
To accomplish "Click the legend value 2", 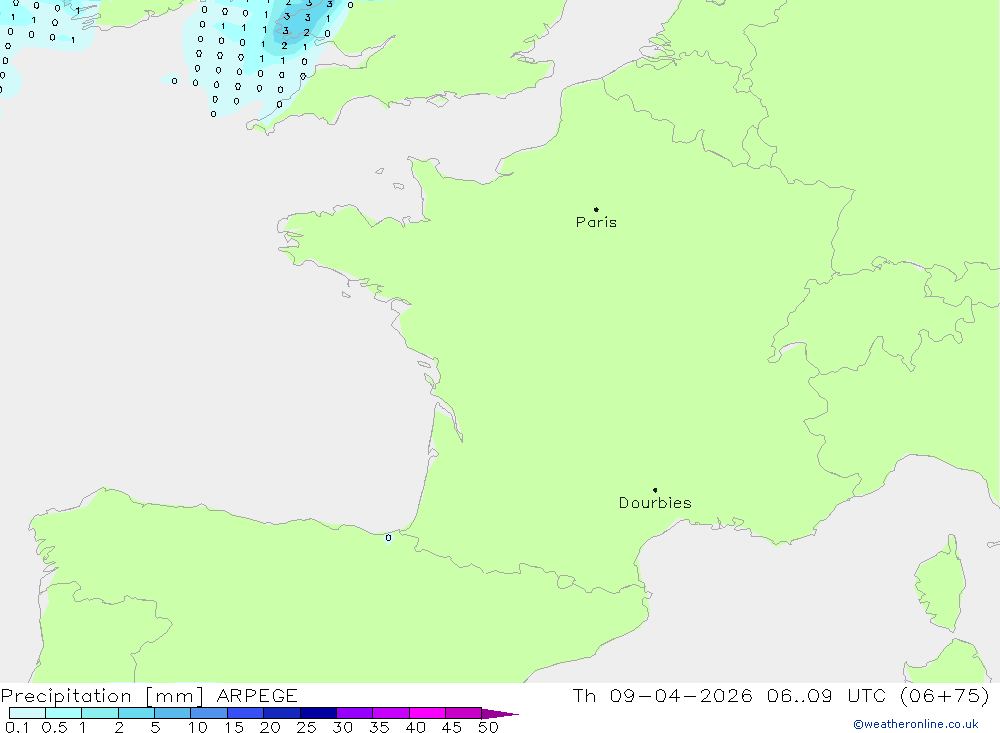I will point(119,727).
